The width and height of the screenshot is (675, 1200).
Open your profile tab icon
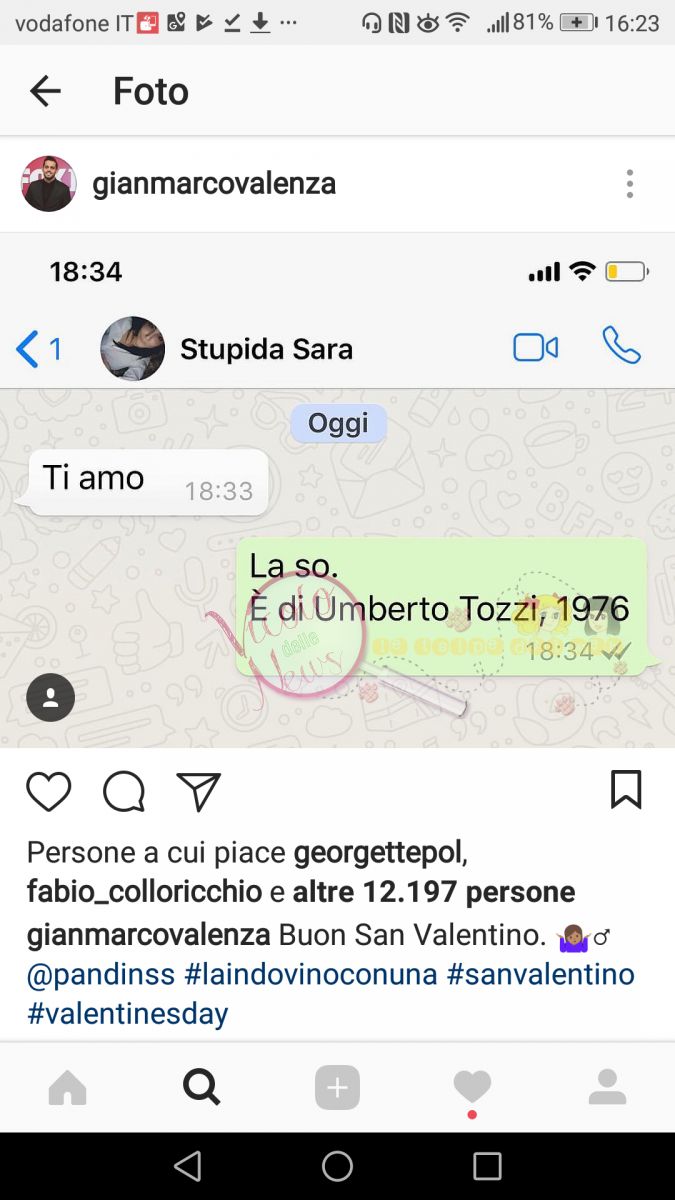click(607, 1087)
